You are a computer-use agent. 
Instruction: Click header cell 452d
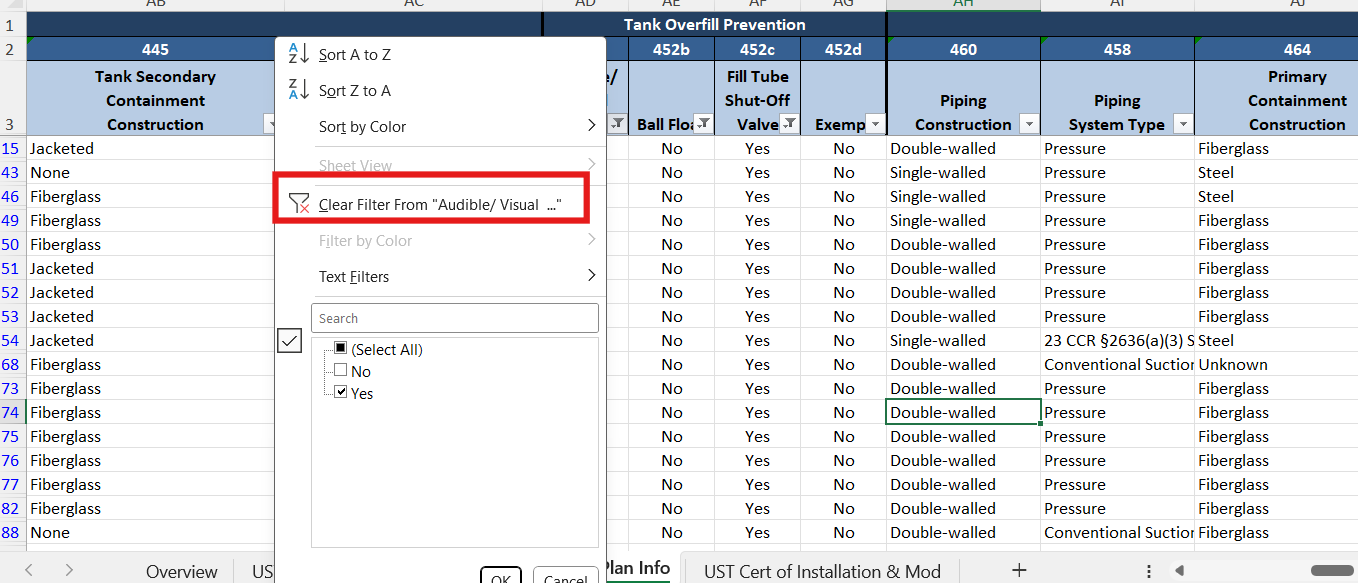coord(843,49)
